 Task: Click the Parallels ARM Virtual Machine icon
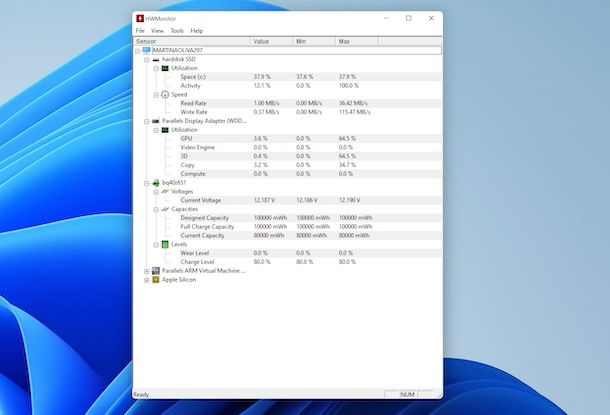156,271
